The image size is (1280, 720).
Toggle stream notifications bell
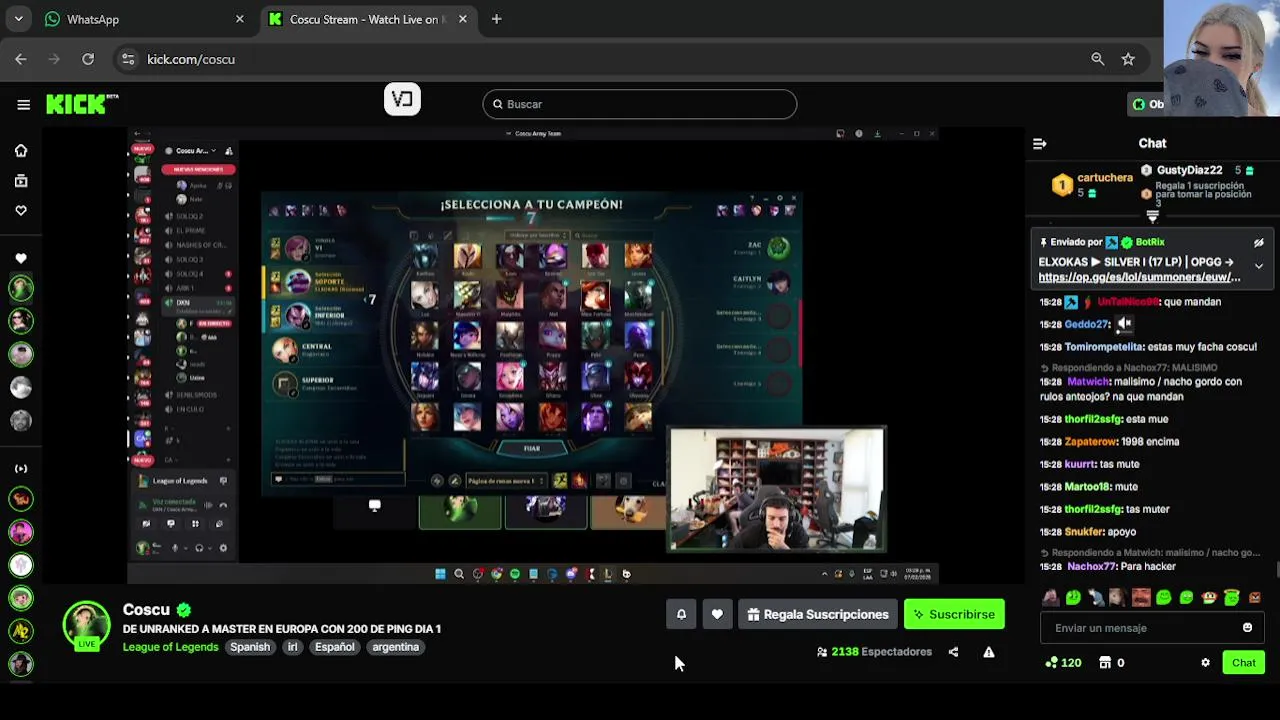point(681,614)
